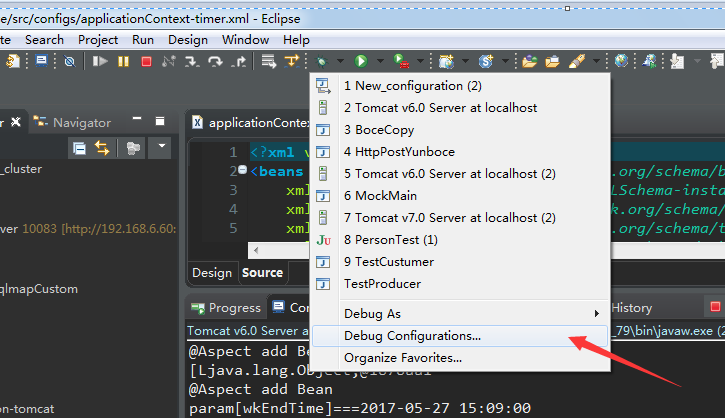Image resolution: width=725 pixels, height=418 pixels.
Task: Select 7 Tomcat v7.0 Server at localhost (2)
Action: point(460,218)
